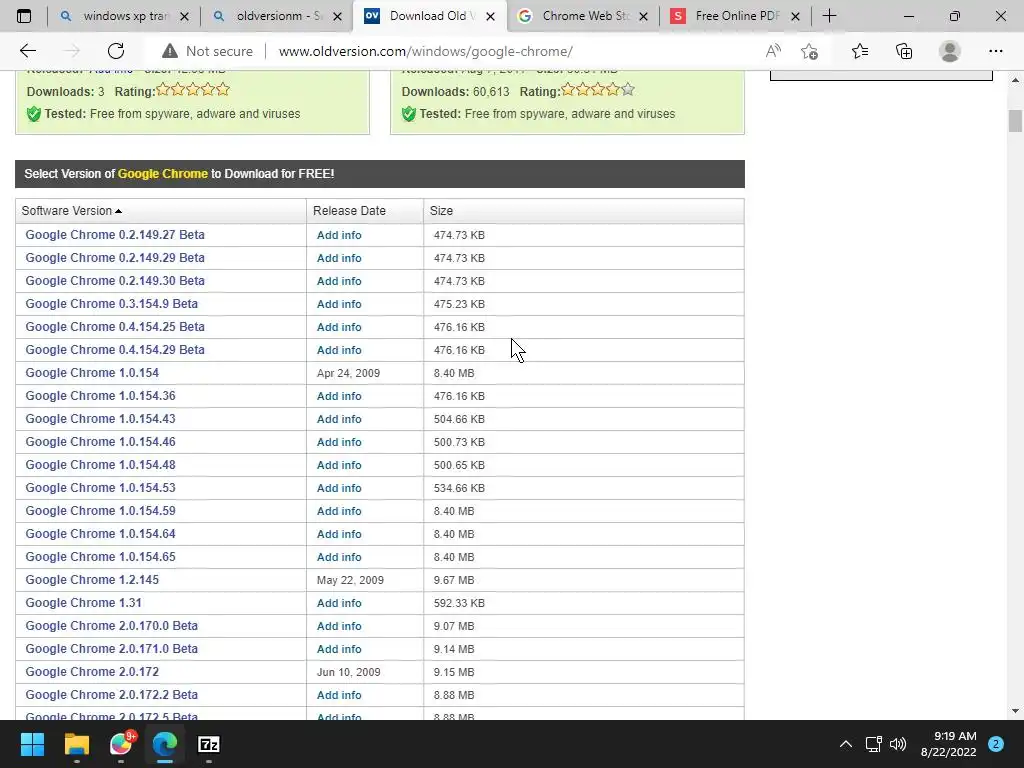The width and height of the screenshot is (1024, 768).
Task: Click Add info for Chrome 1.0.154.43
Action: click(x=339, y=419)
